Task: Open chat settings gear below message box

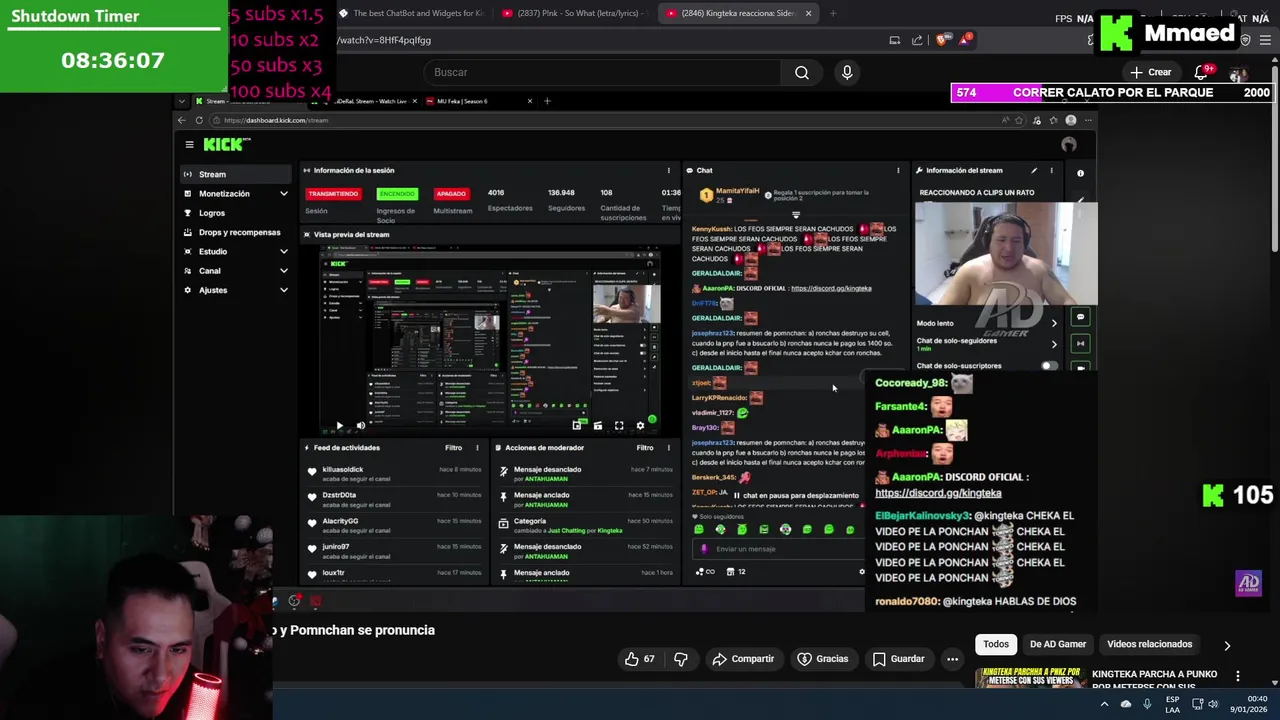Action: pos(862,572)
